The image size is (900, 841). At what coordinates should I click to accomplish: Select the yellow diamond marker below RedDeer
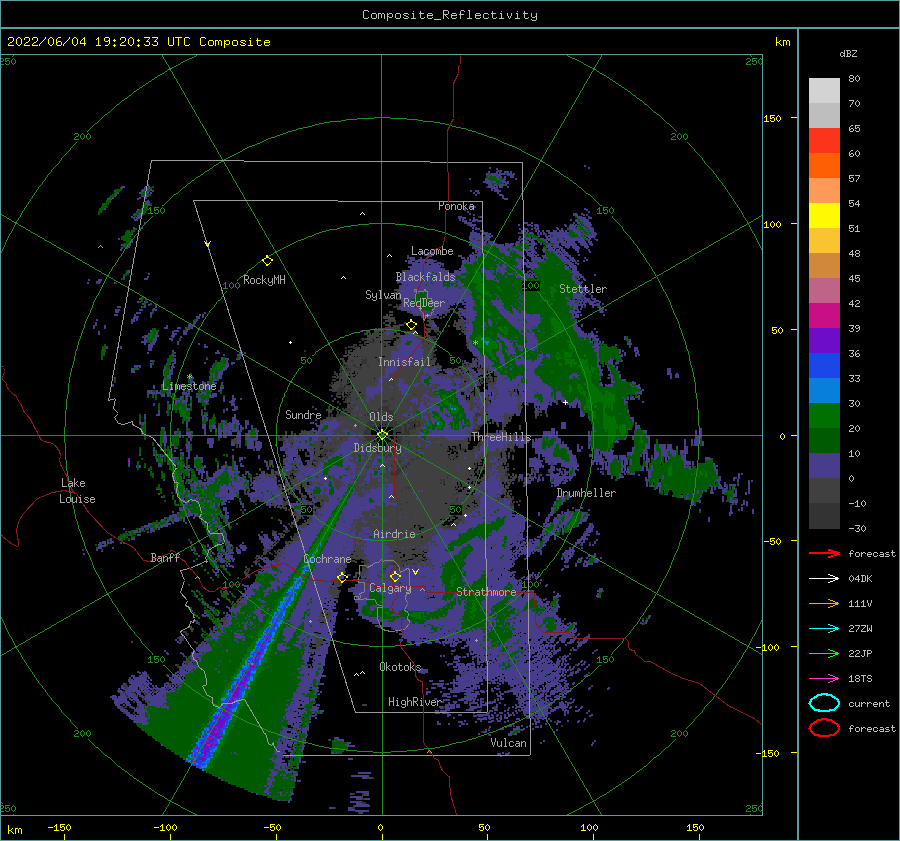(411, 325)
